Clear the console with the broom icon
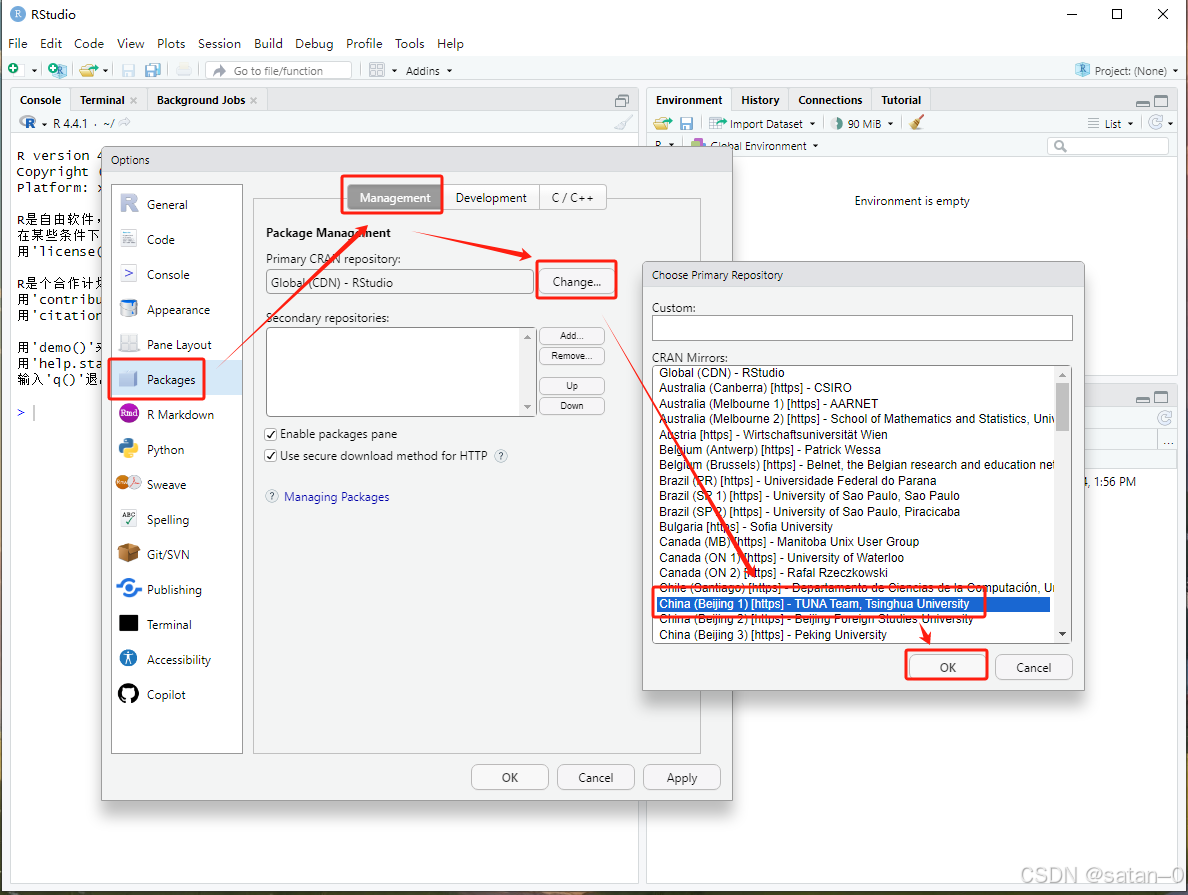1188x895 pixels. tap(624, 123)
